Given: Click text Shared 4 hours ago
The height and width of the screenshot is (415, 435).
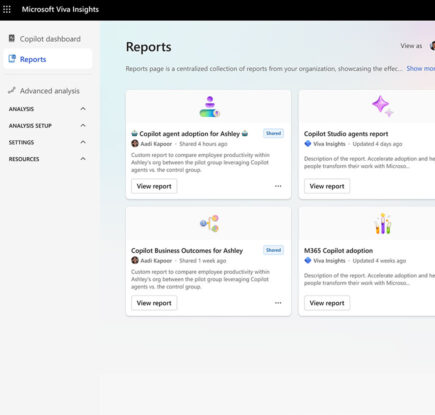Looking at the screenshot, I should point(203,144).
